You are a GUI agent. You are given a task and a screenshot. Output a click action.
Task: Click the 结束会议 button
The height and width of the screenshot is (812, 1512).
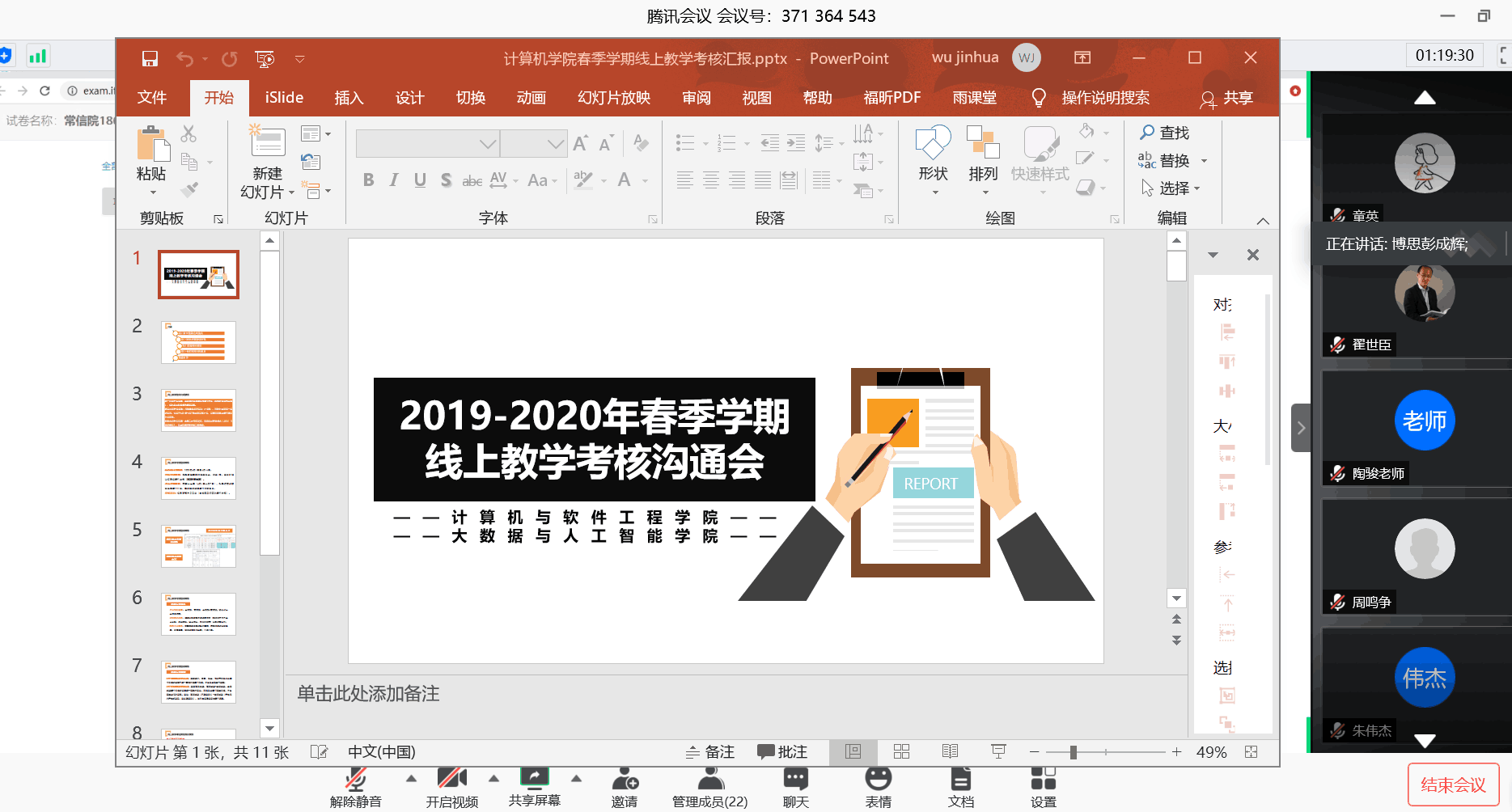click(1453, 784)
